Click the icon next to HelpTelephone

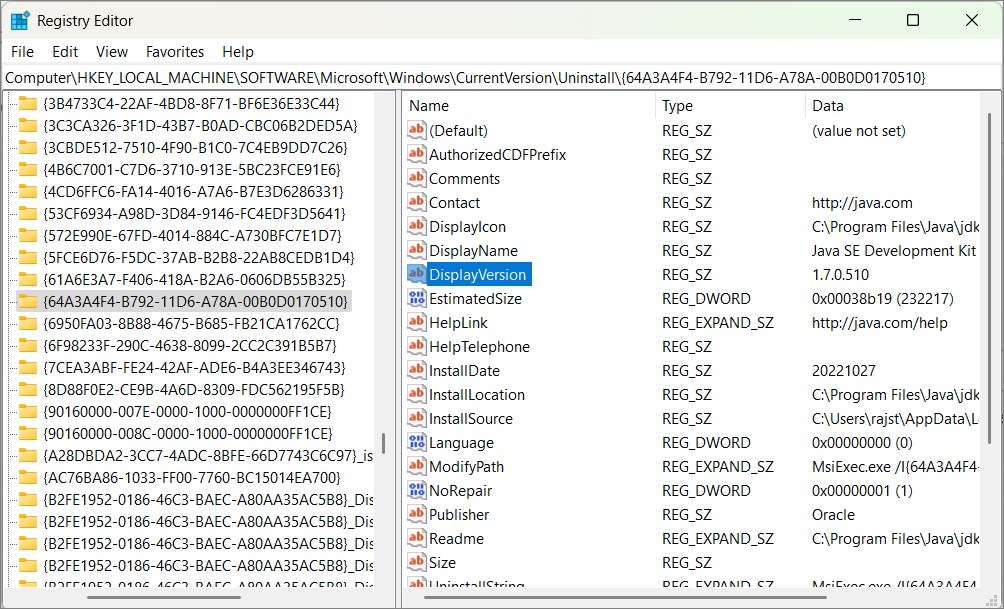[x=417, y=346]
